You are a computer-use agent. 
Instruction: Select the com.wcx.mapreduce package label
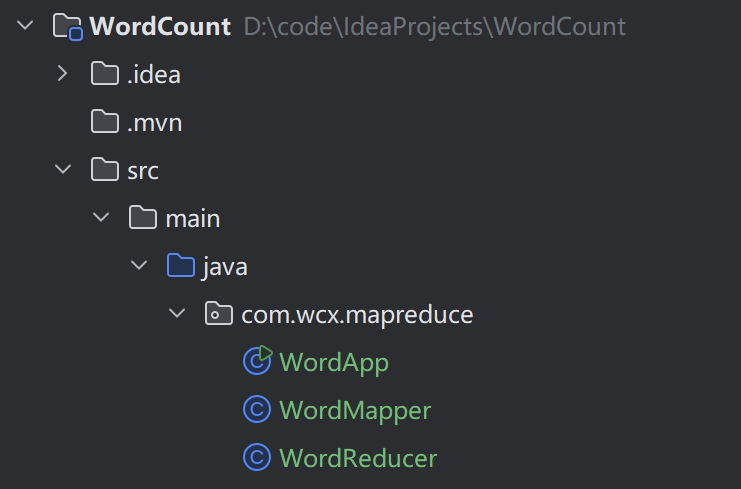pyautogui.click(x=357, y=315)
